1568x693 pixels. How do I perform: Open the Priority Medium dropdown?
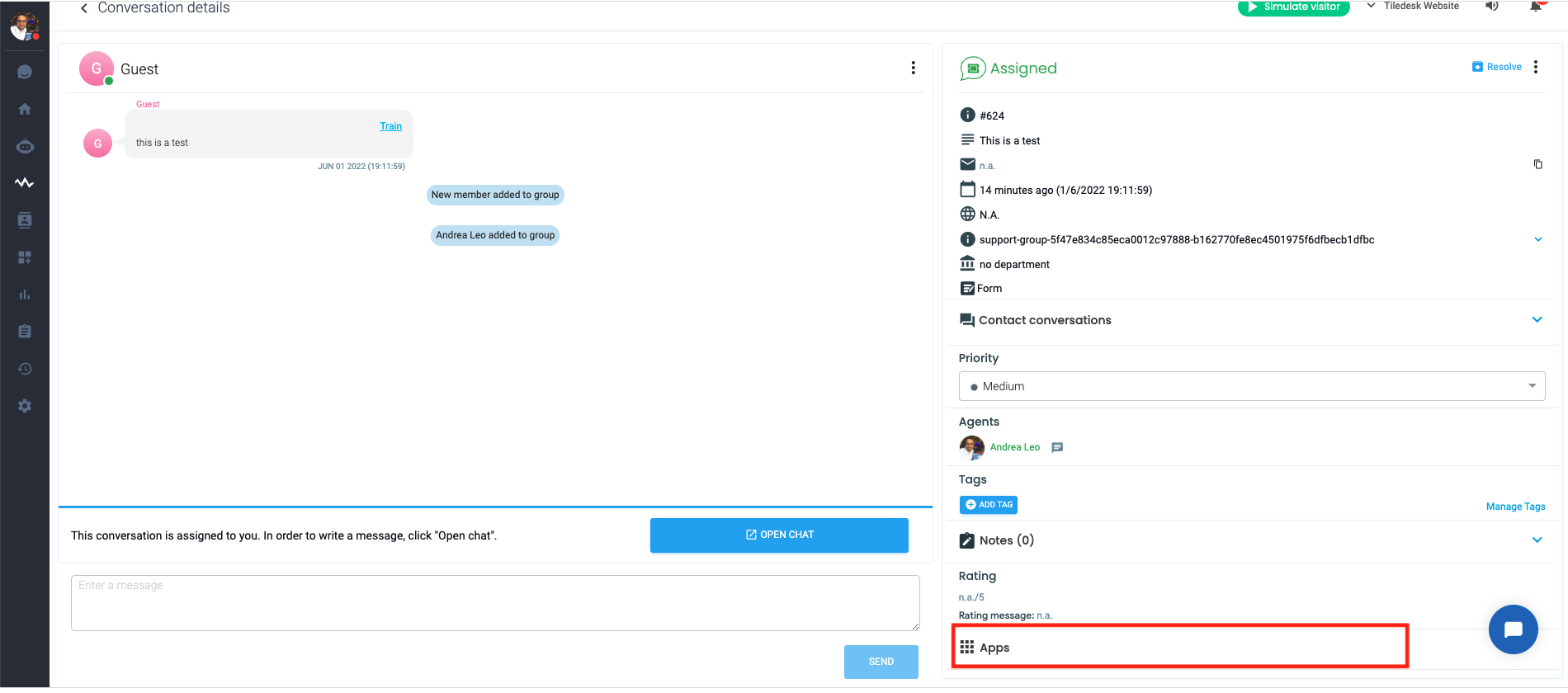click(1251, 386)
